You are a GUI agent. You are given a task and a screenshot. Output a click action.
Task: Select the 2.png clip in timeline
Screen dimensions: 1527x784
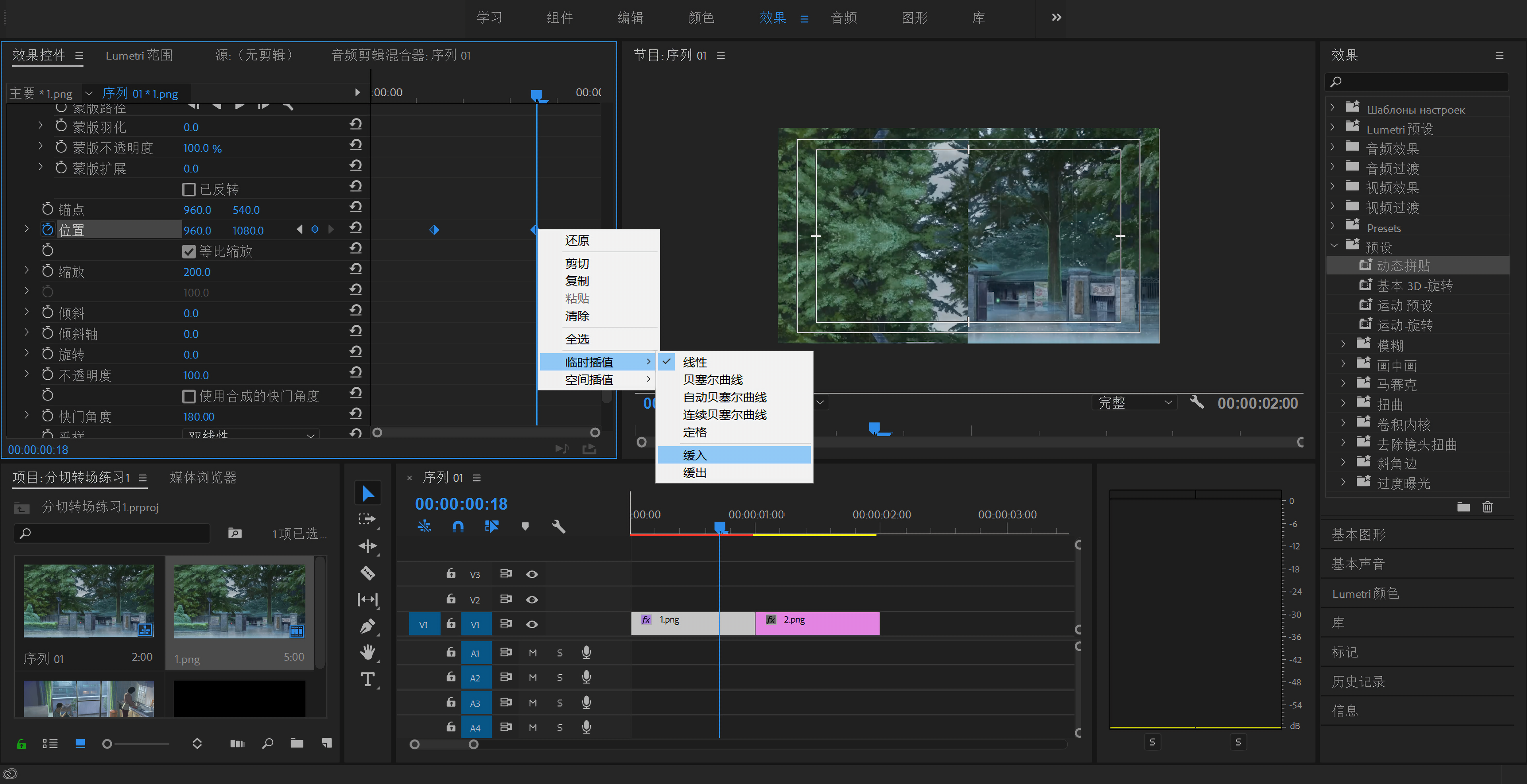pyautogui.click(x=817, y=624)
